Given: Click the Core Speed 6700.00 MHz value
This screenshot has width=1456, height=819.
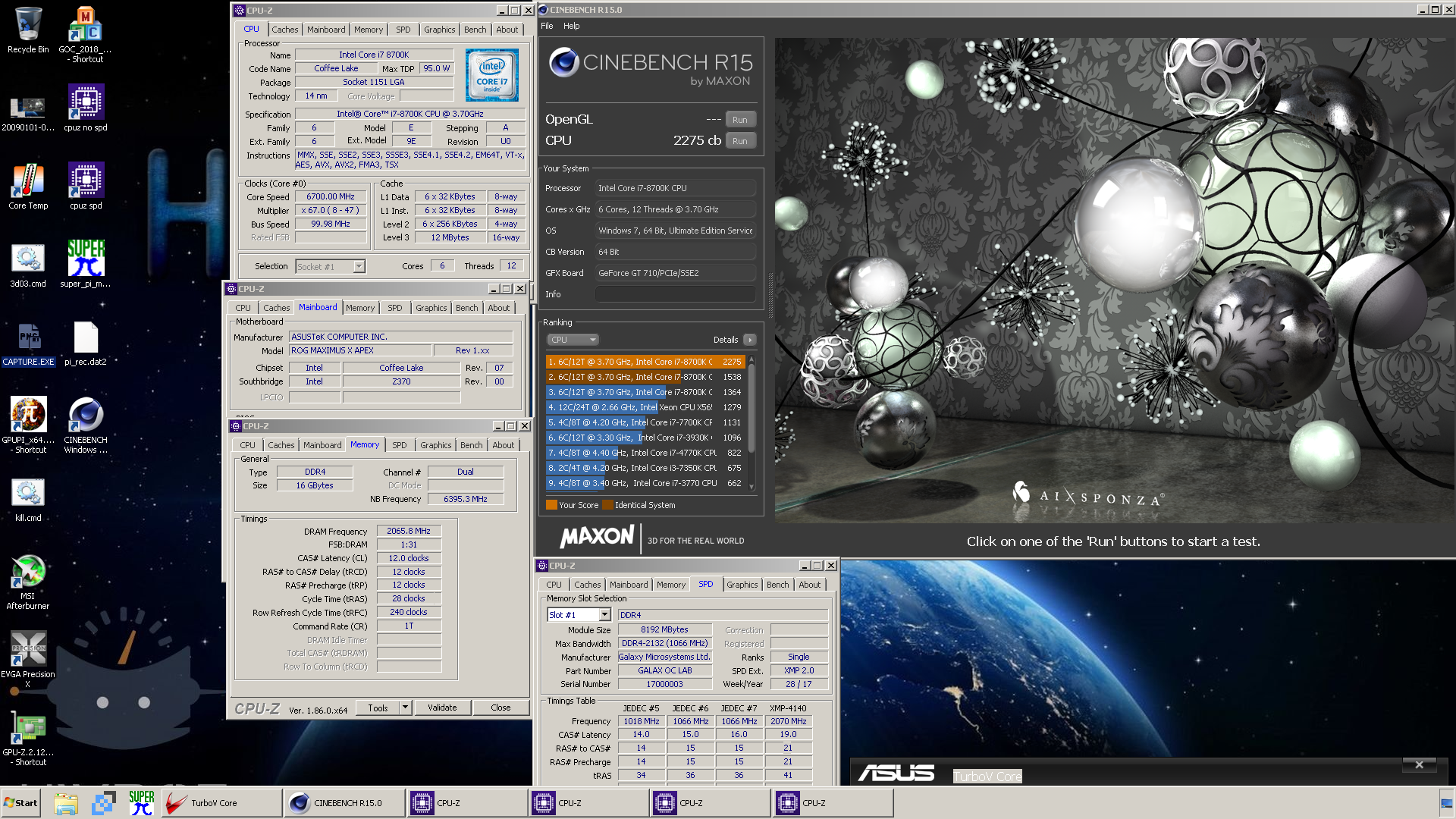Looking at the screenshot, I should [331, 196].
